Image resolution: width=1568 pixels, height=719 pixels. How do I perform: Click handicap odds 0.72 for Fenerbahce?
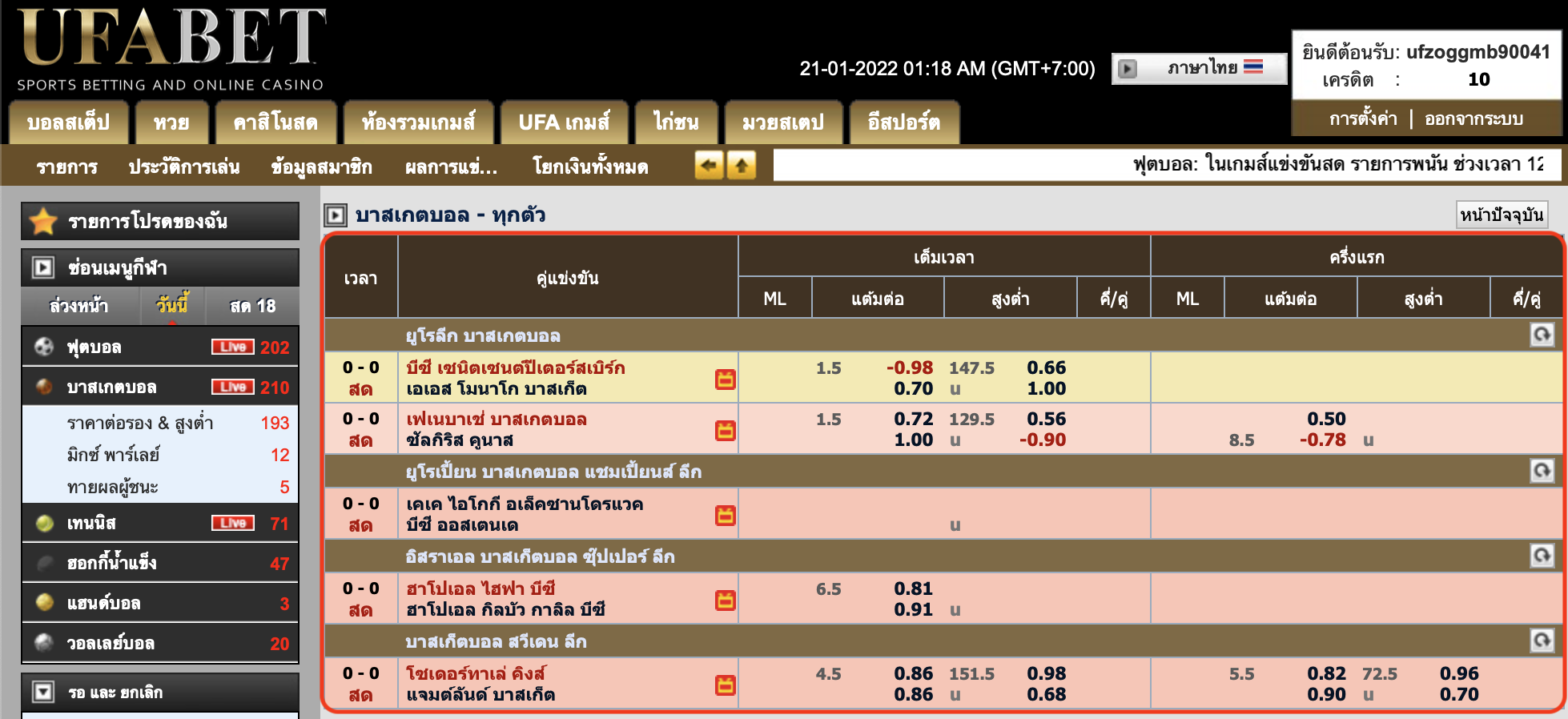pyautogui.click(x=914, y=419)
